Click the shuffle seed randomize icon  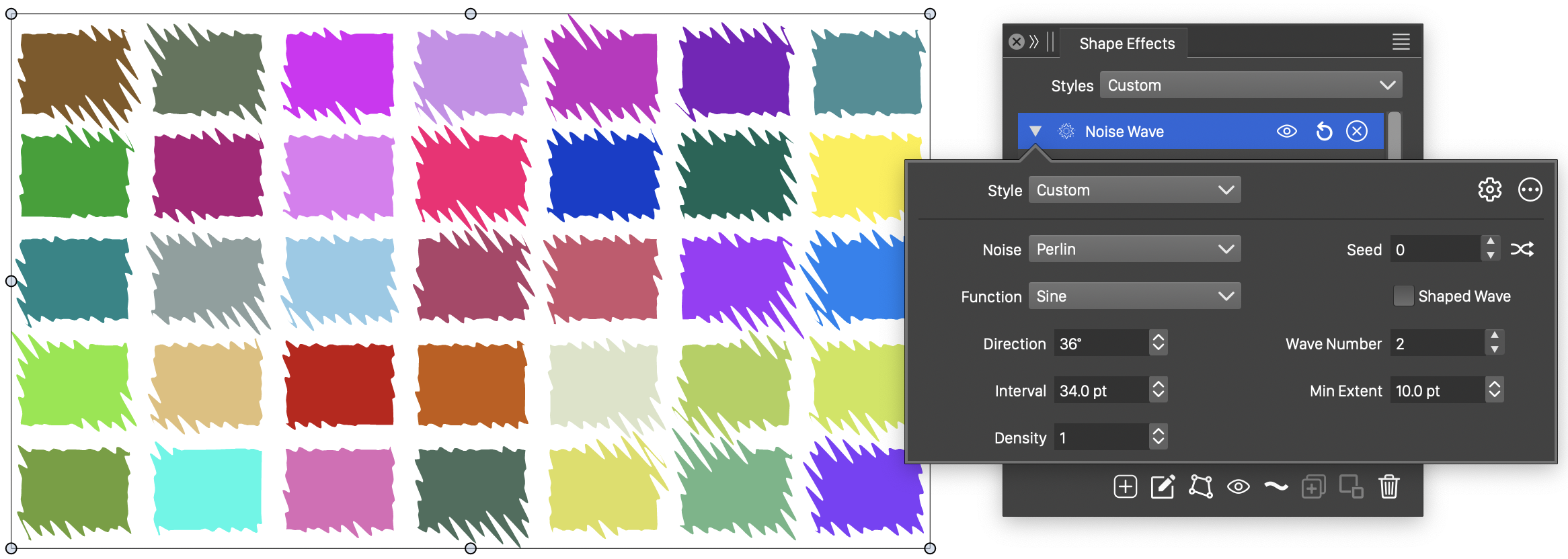(1522, 249)
